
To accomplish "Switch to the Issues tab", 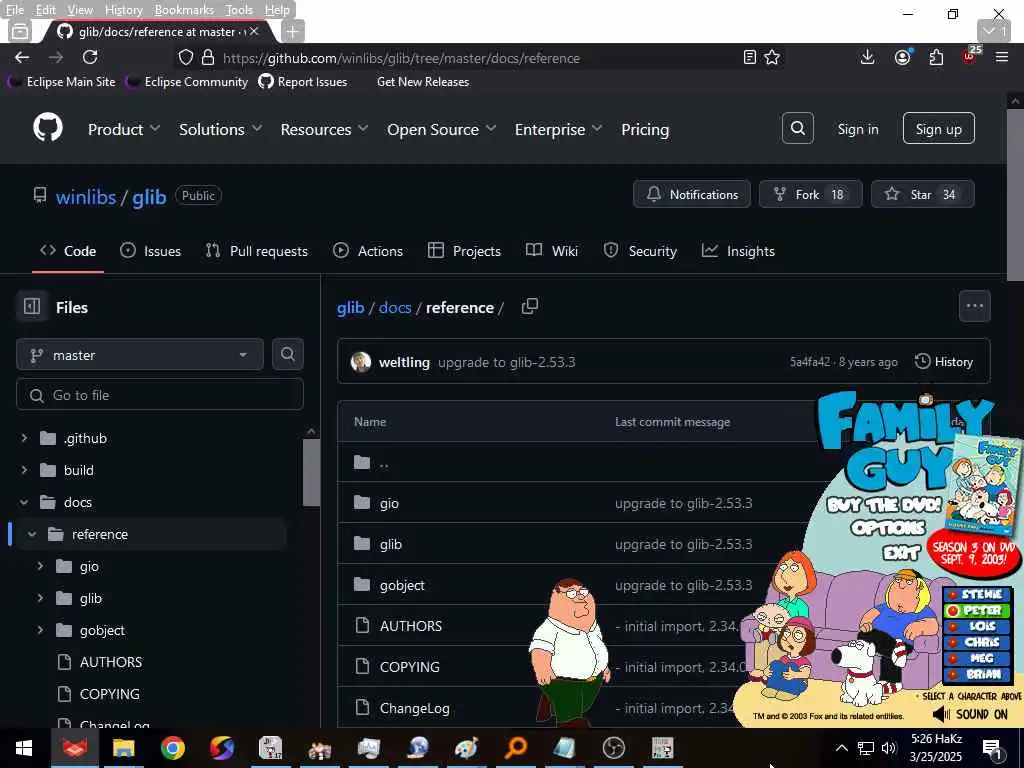I will (150, 251).
